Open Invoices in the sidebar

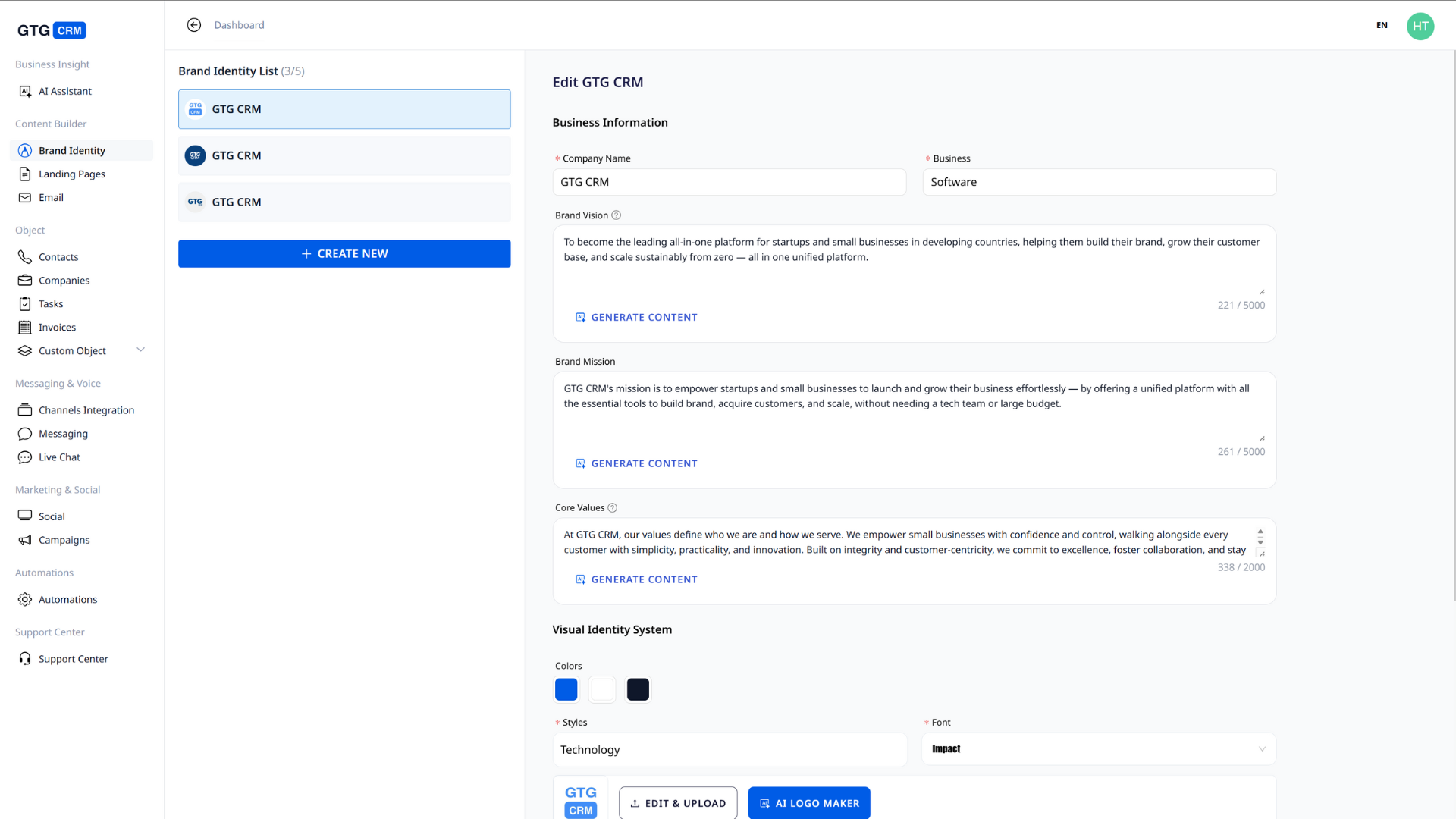[x=57, y=328]
